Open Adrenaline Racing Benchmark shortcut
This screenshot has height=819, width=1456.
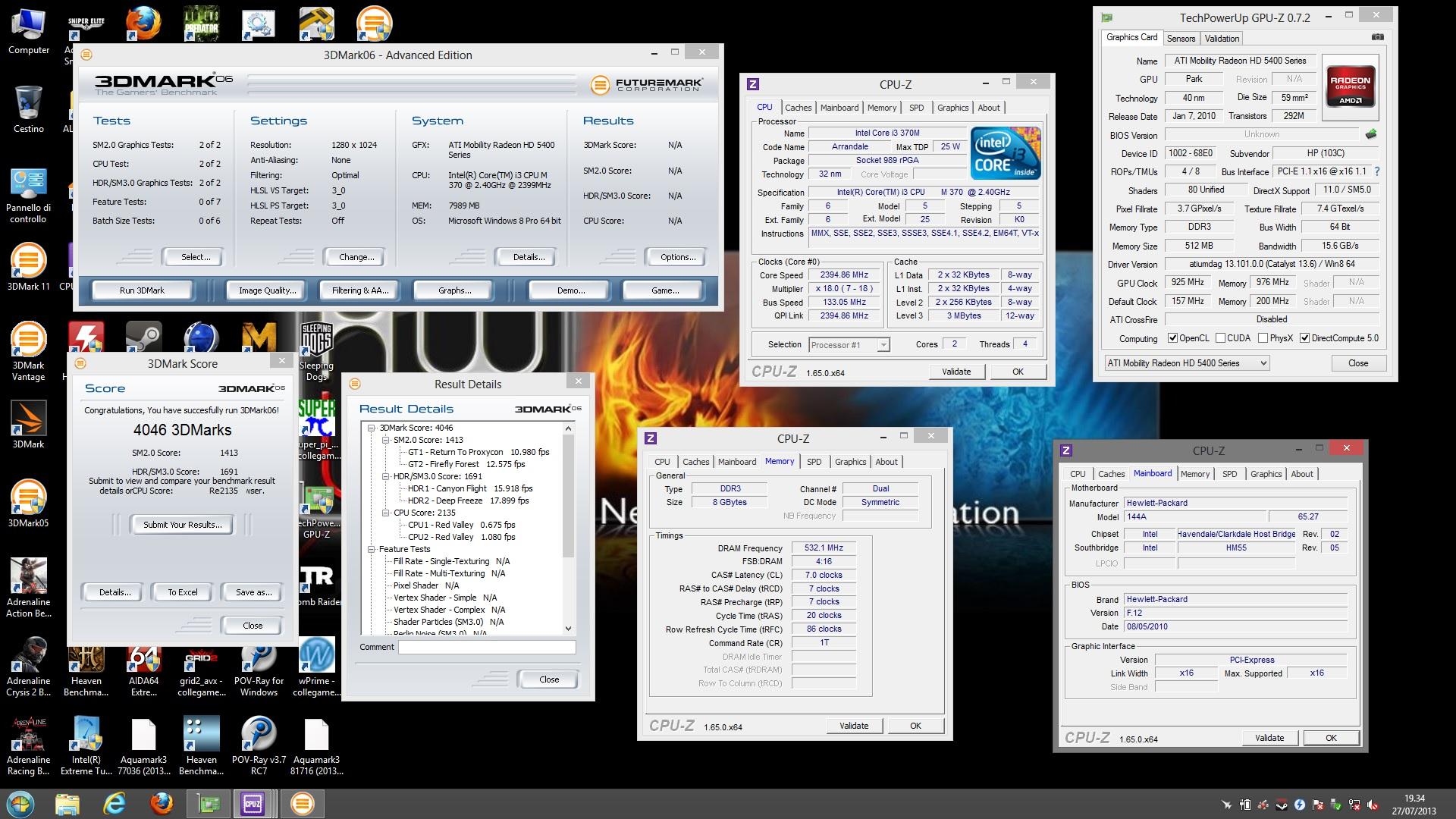[29, 746]
